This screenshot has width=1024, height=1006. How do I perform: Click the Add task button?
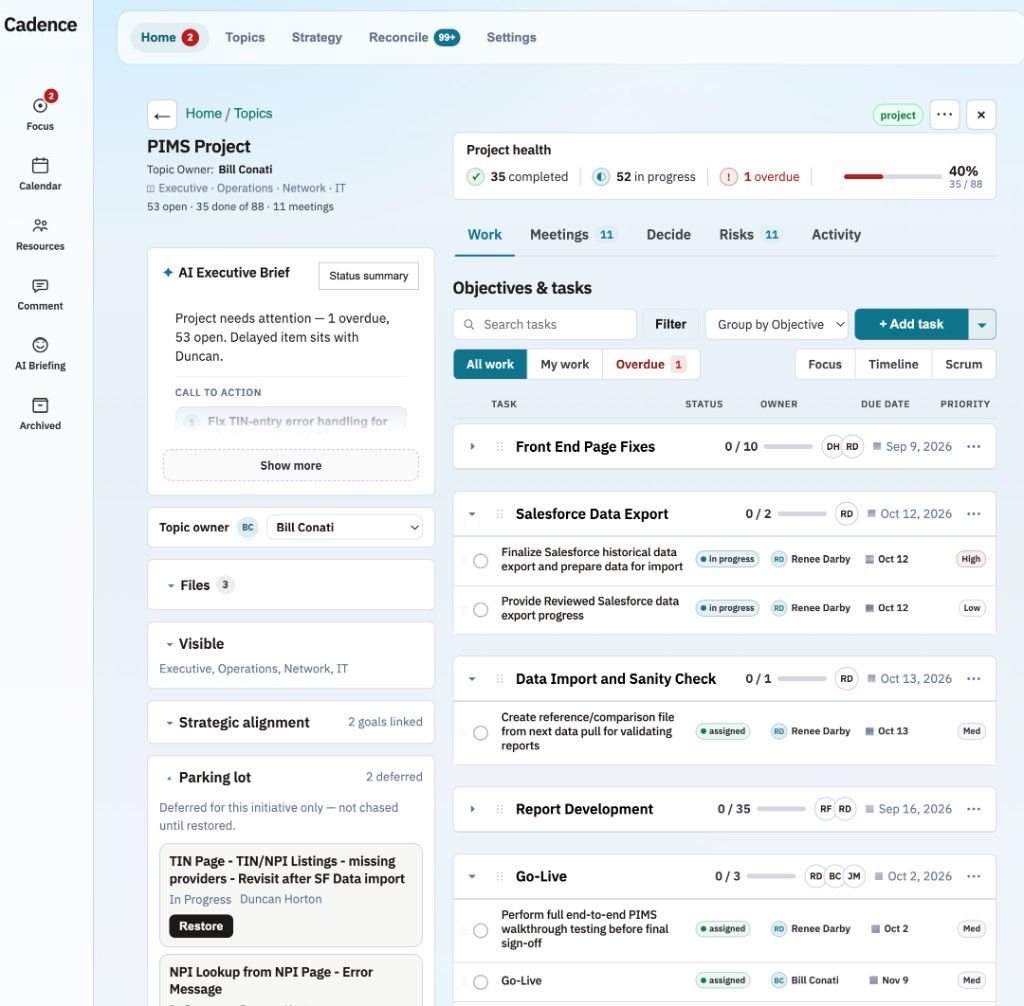(x=911, y=325)
